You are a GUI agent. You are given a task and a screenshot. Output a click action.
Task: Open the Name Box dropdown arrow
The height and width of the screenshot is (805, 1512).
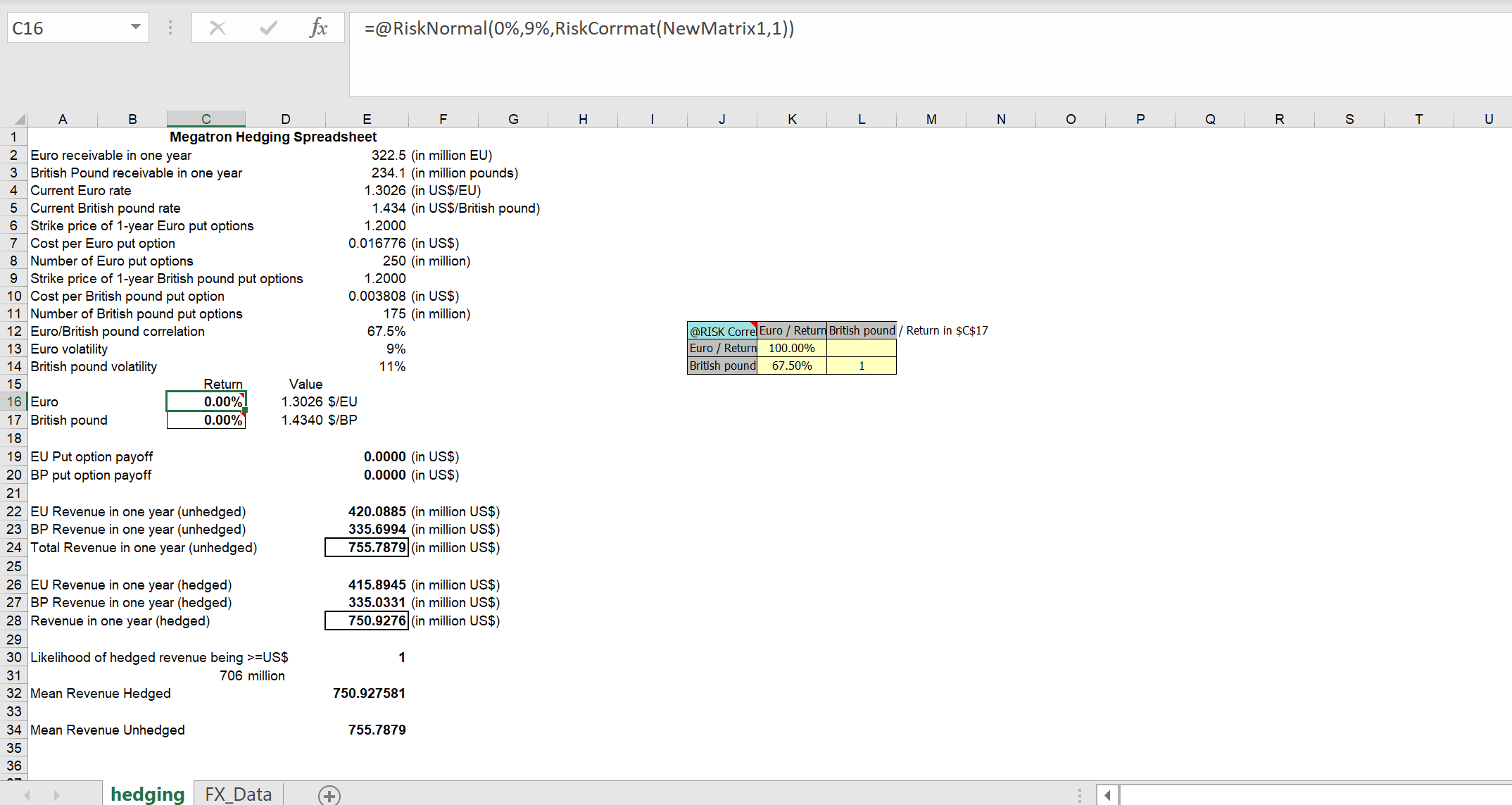point(134,28)
